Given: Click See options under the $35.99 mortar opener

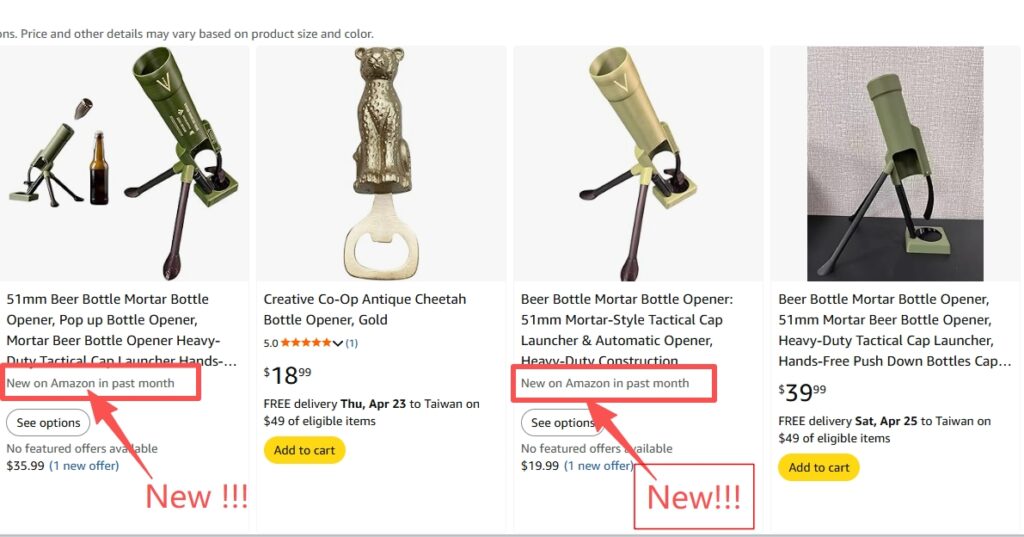Looking at the screenshot, I should (x=48, y=423).
